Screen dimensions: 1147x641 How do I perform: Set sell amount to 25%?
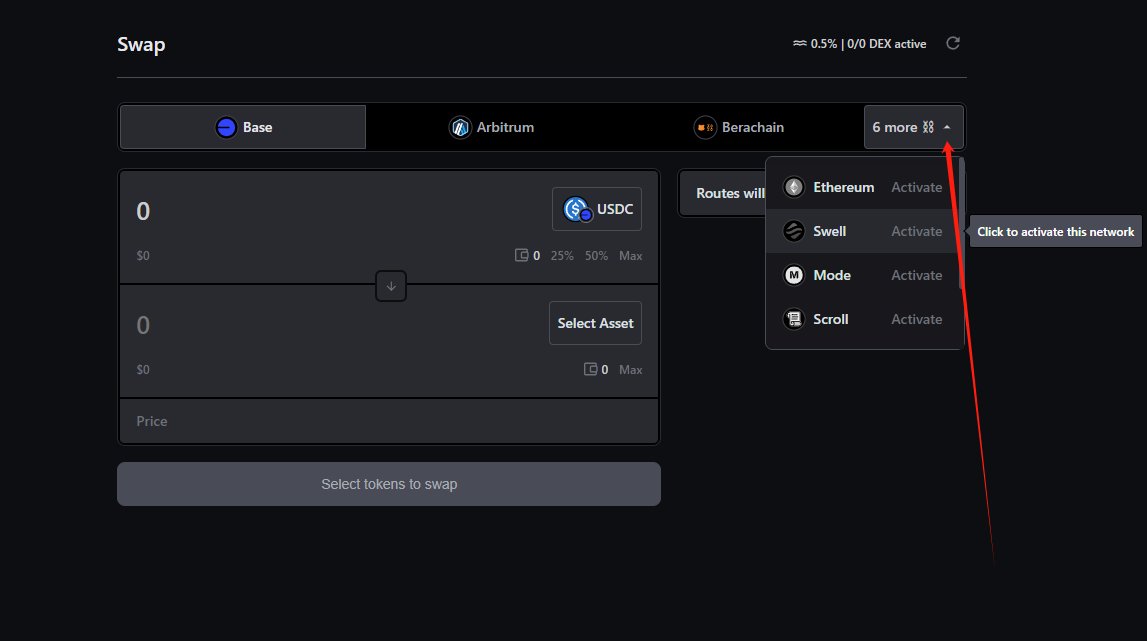pyautogui.click(x=562, y=255)
